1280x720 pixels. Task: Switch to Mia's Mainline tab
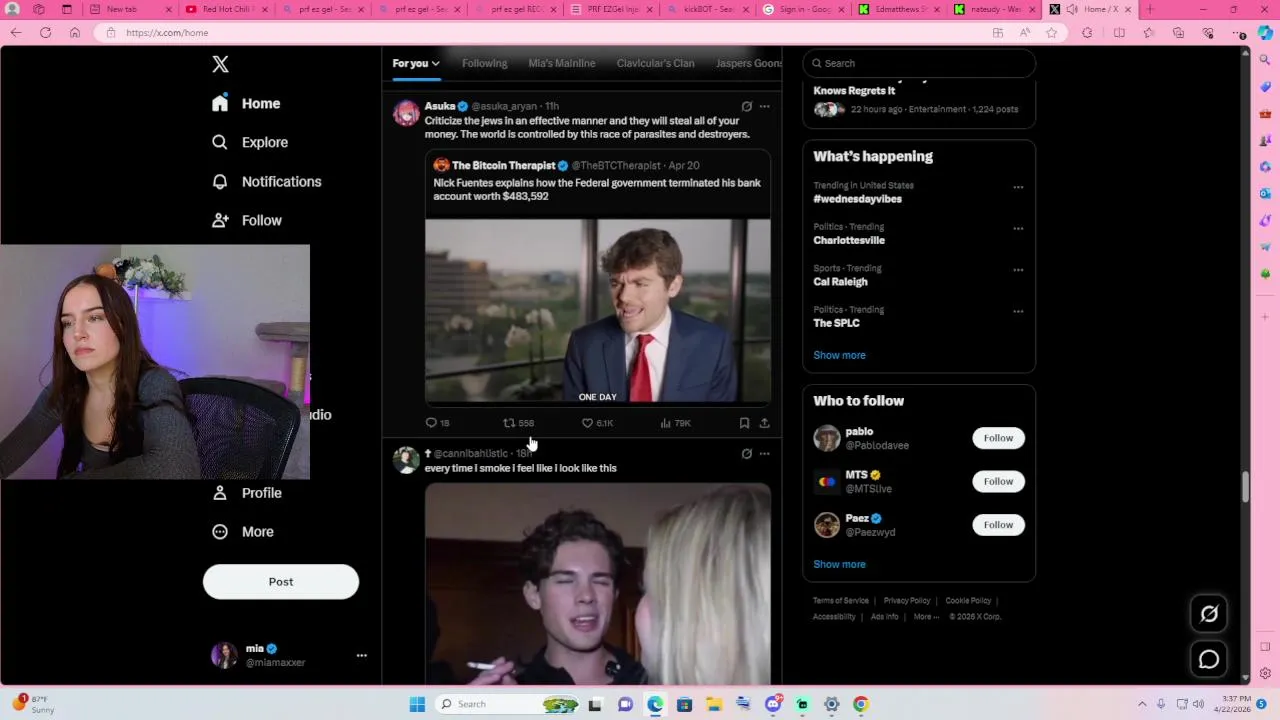pos(562,63)
